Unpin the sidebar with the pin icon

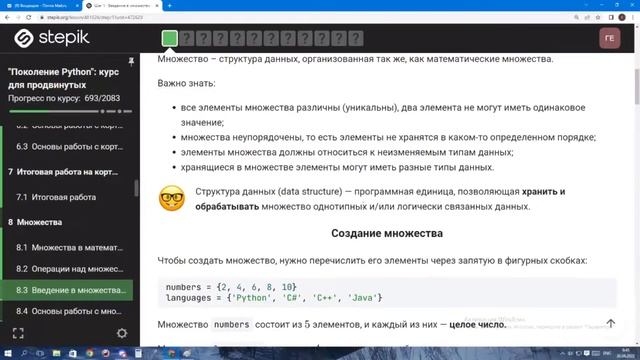click(x=131, y=61)
